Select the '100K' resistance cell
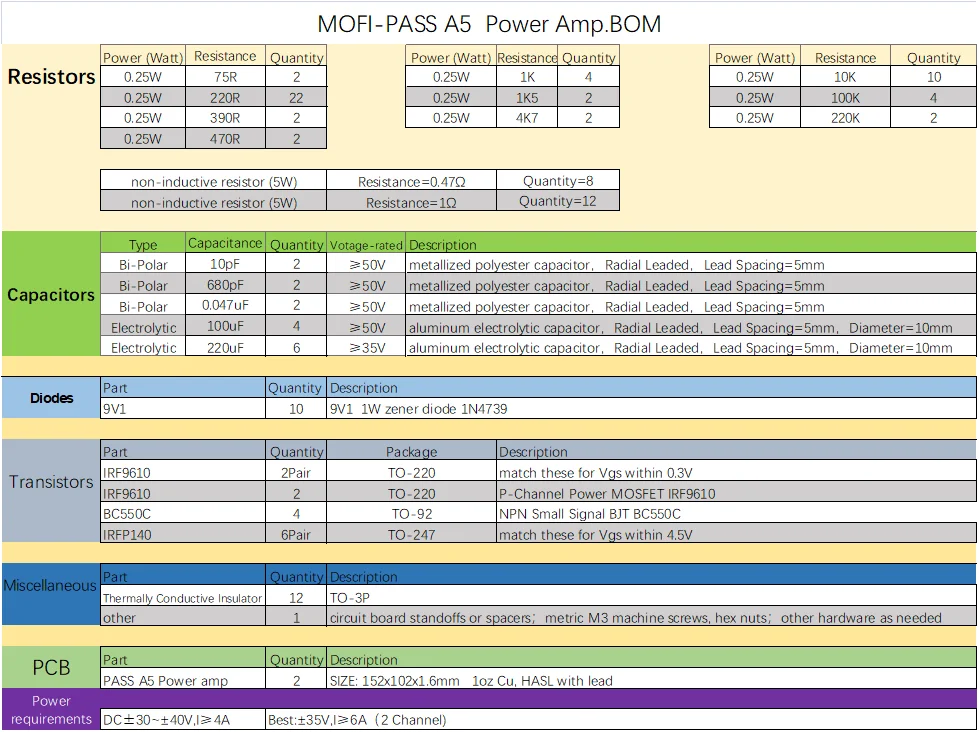The width and height of the screenshot is (979, 732). [x=845, y=97]
